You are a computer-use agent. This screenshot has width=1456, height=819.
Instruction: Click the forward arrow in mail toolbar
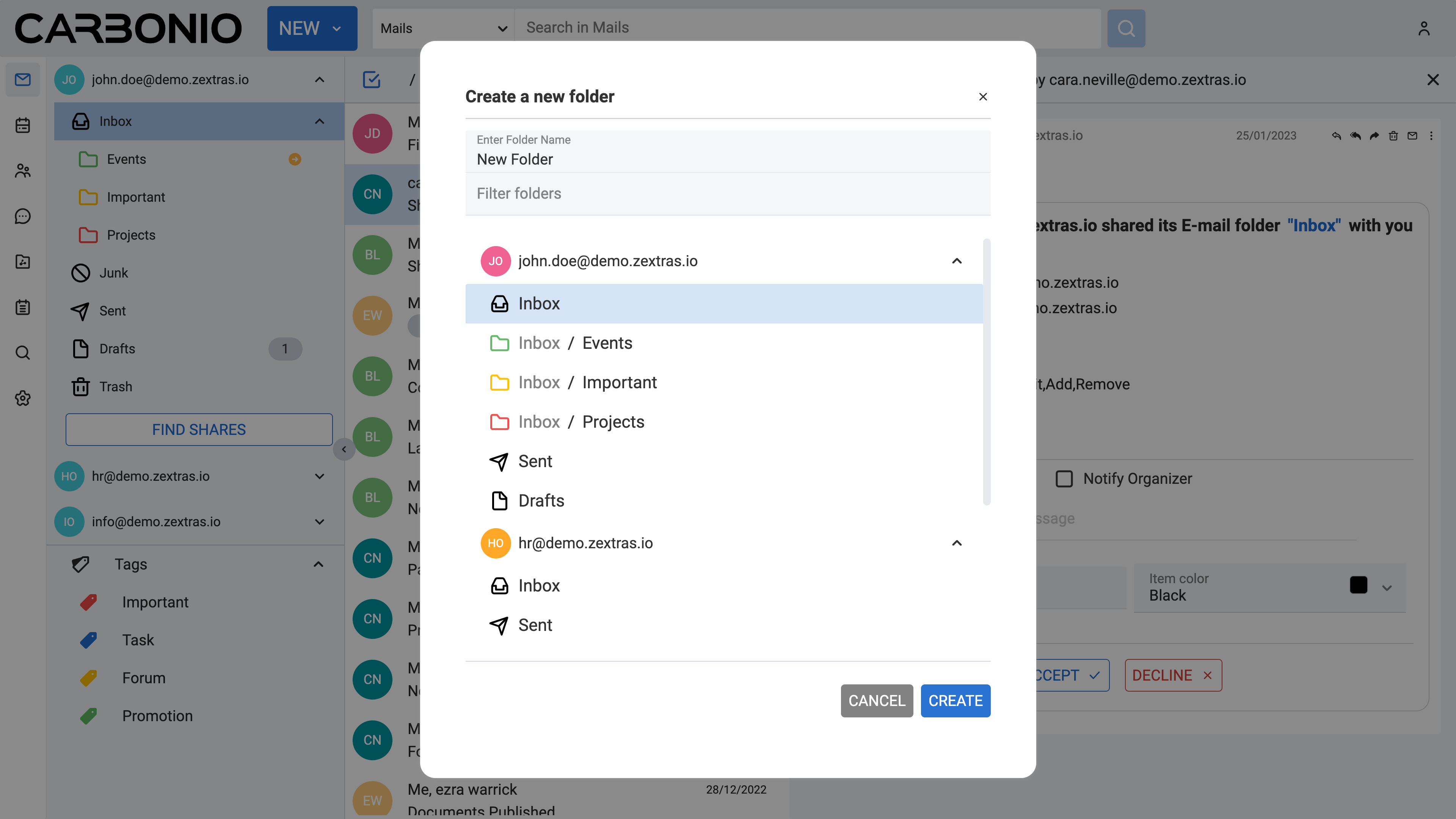(1374, 136)
